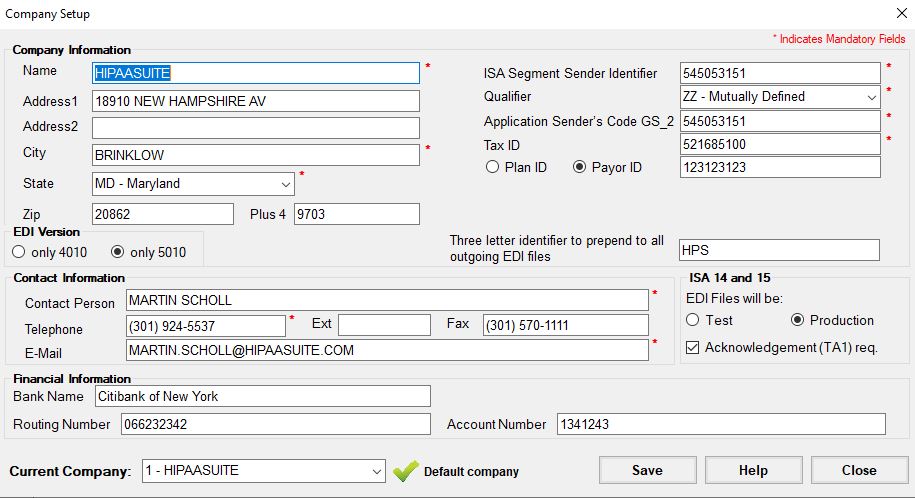The width and height of the screenshot is (915, 498).
Task: Open the State dropdown showing MD - Maryland
Action: 193,184
